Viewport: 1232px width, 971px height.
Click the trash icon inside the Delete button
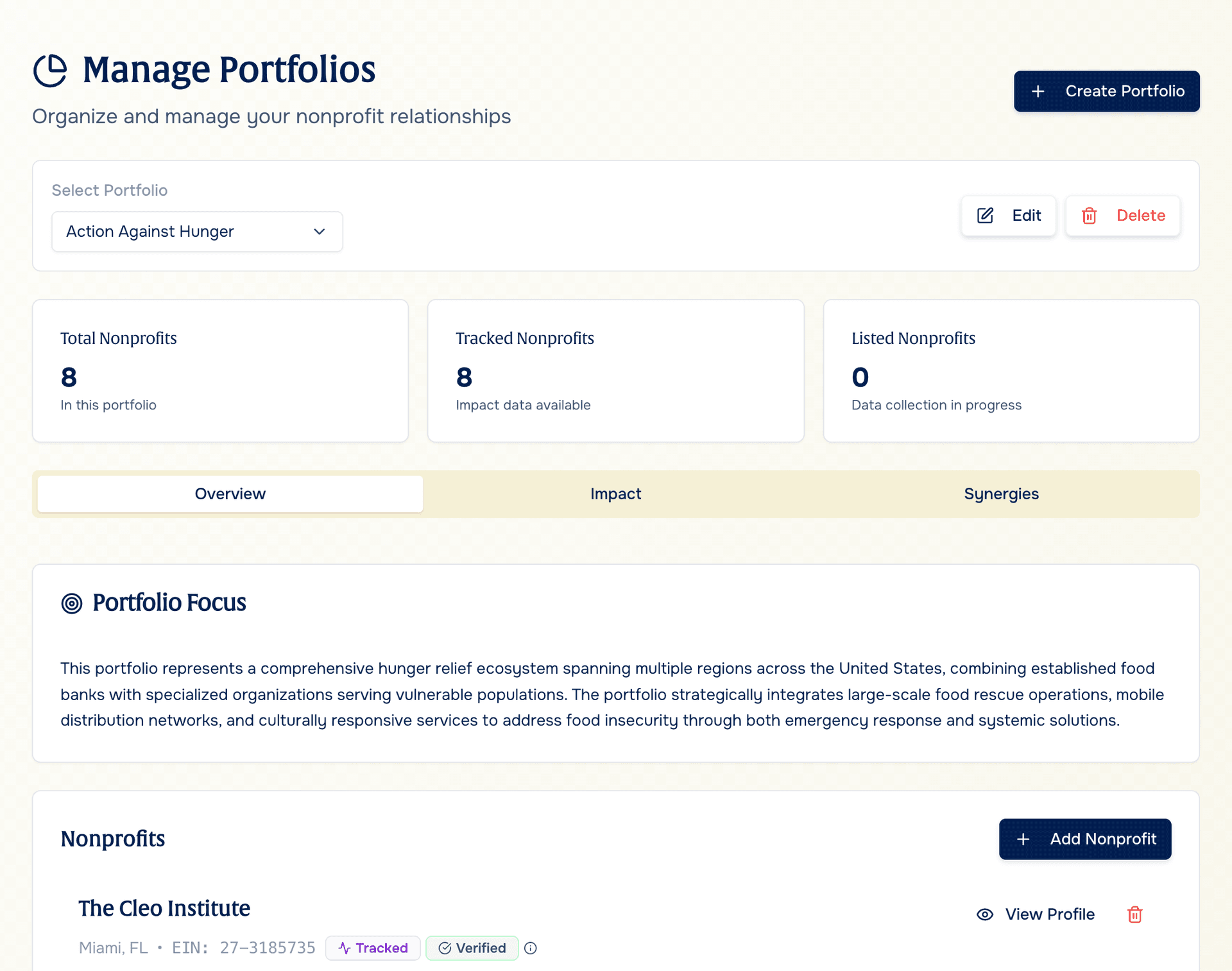point(1090,216)
